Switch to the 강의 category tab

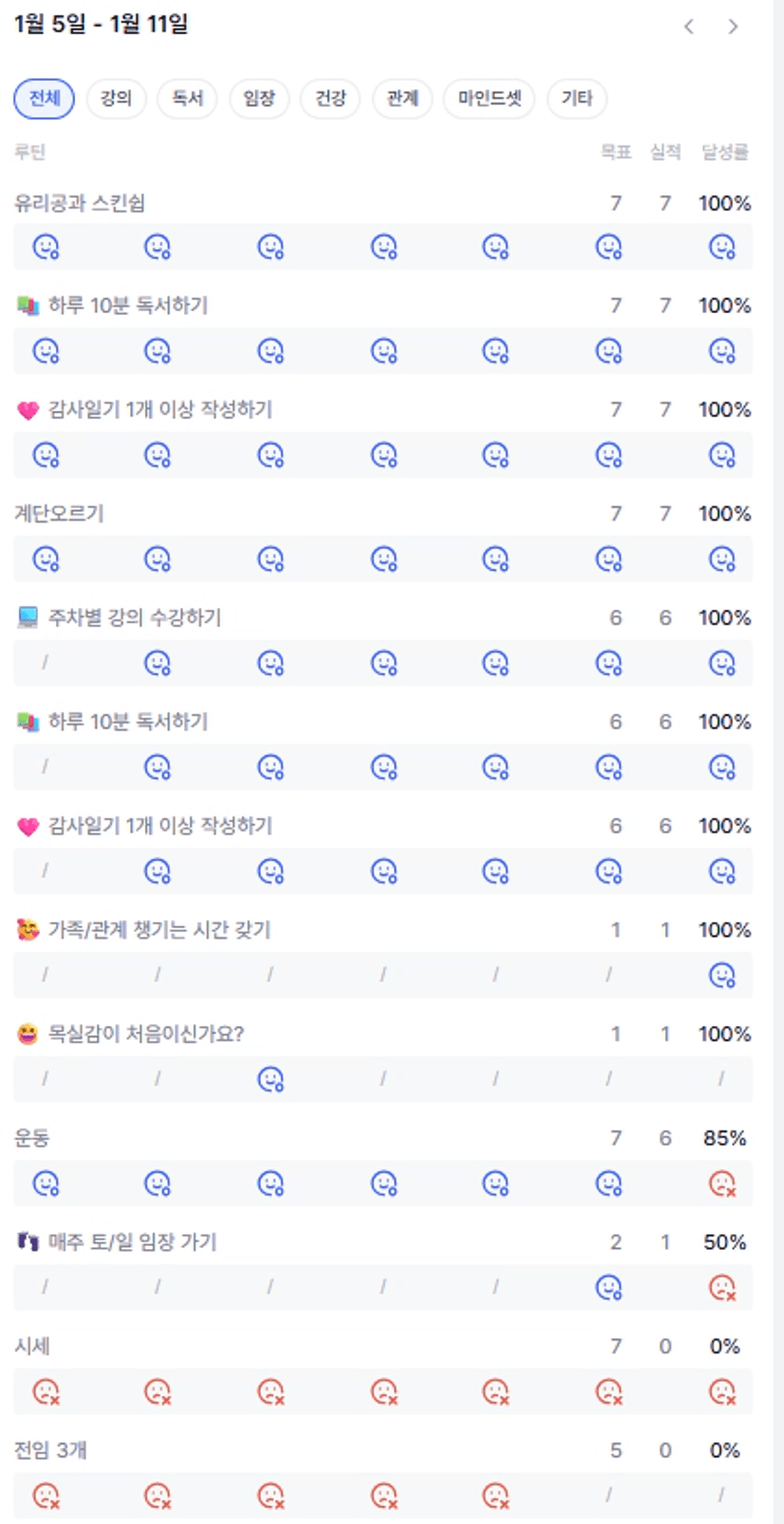[116, 99]
